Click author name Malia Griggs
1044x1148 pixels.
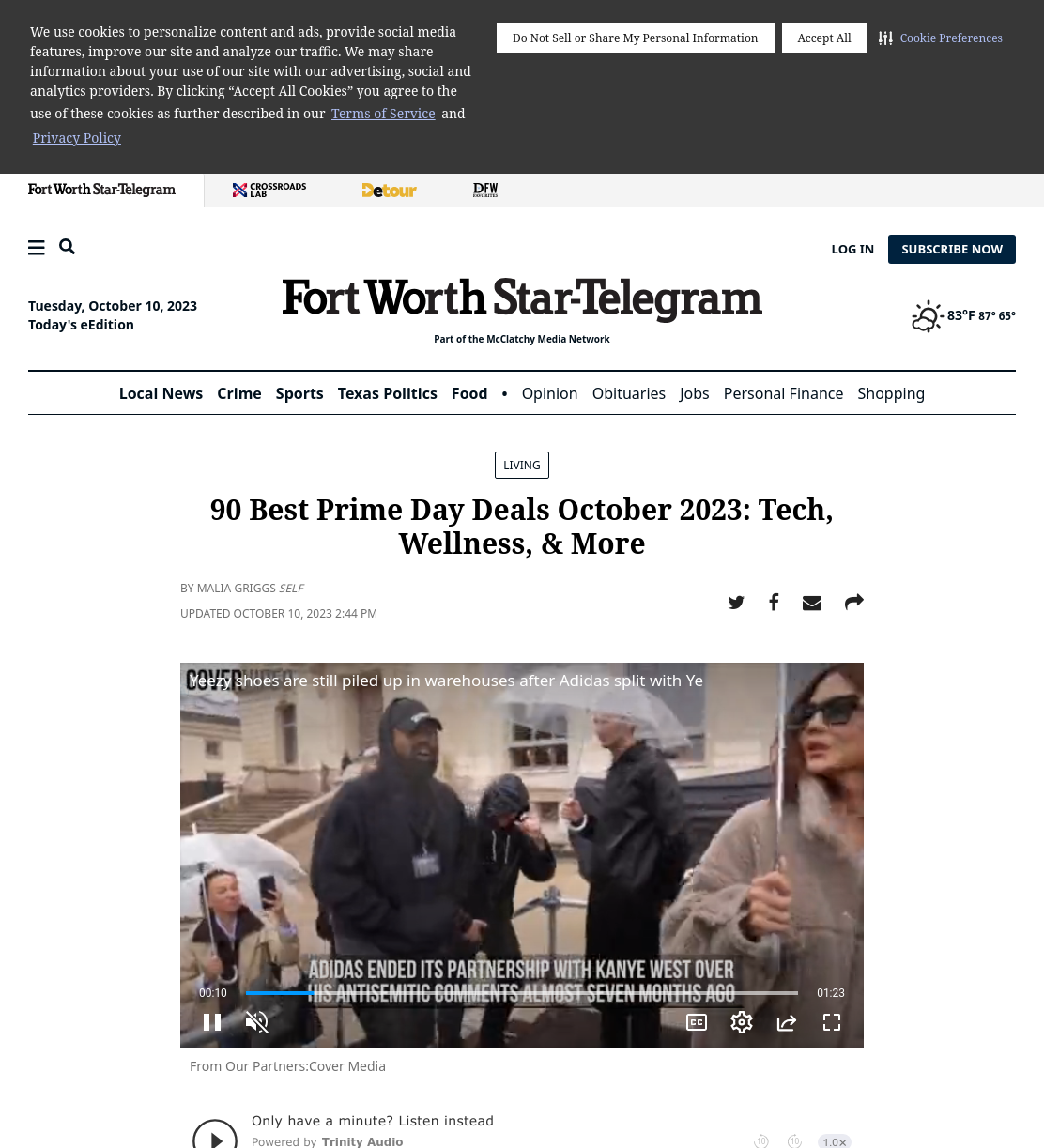click(236, 589)
